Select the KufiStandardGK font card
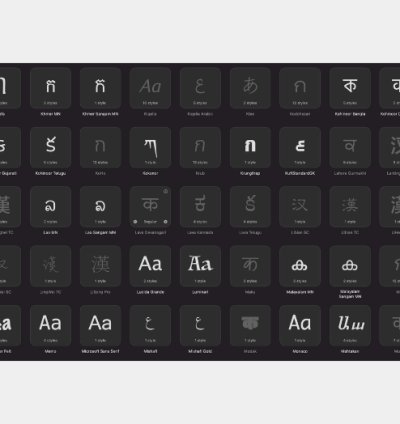This screenshot has height=424, width=400. 300,148
